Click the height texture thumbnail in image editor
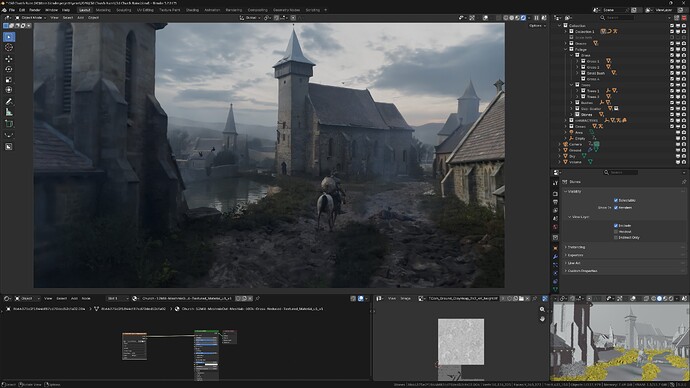690x388 pixels. [461, 342]
